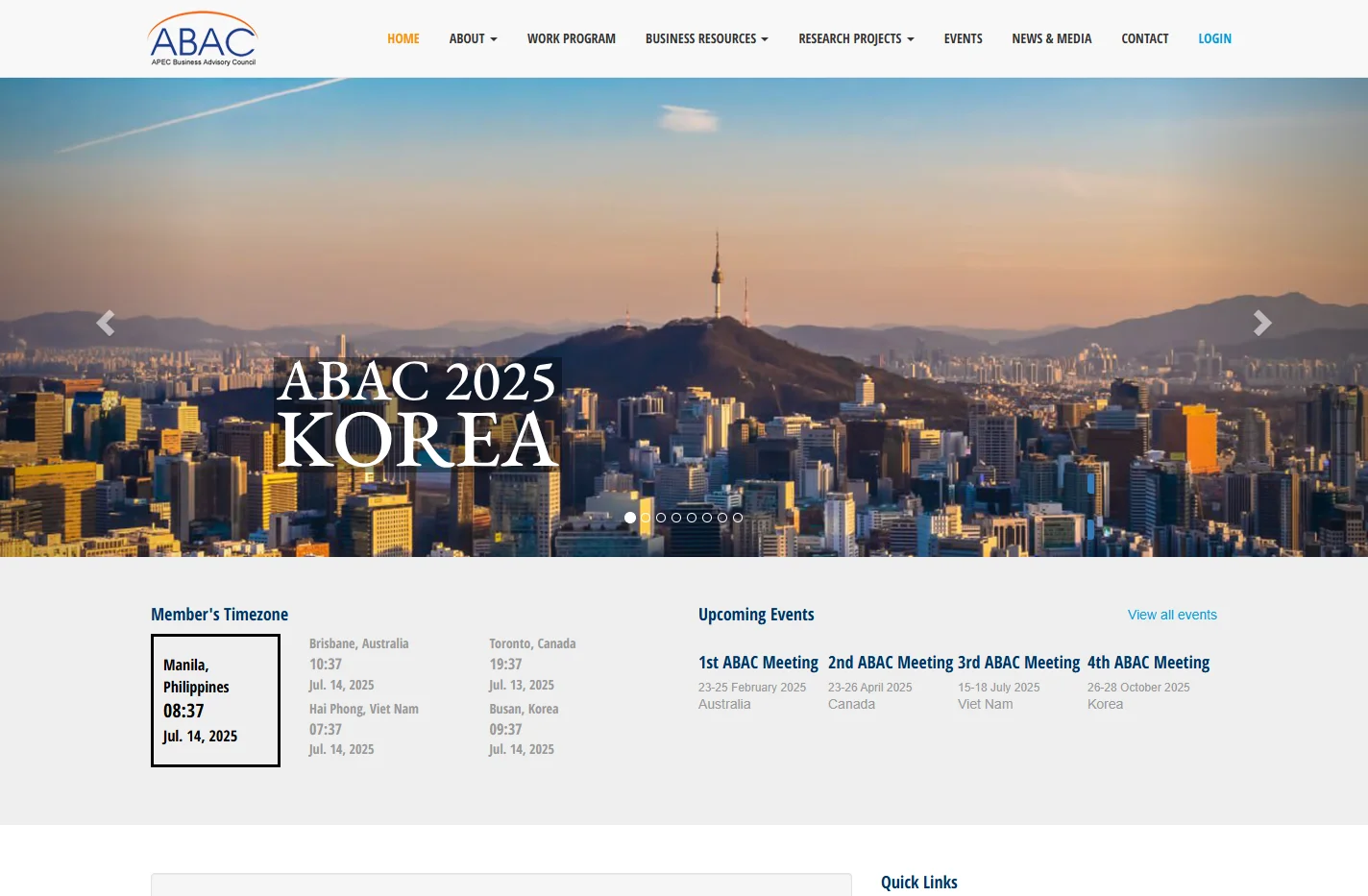Open the 3rd ABAC Meeting event

[x=1018, y=663]
